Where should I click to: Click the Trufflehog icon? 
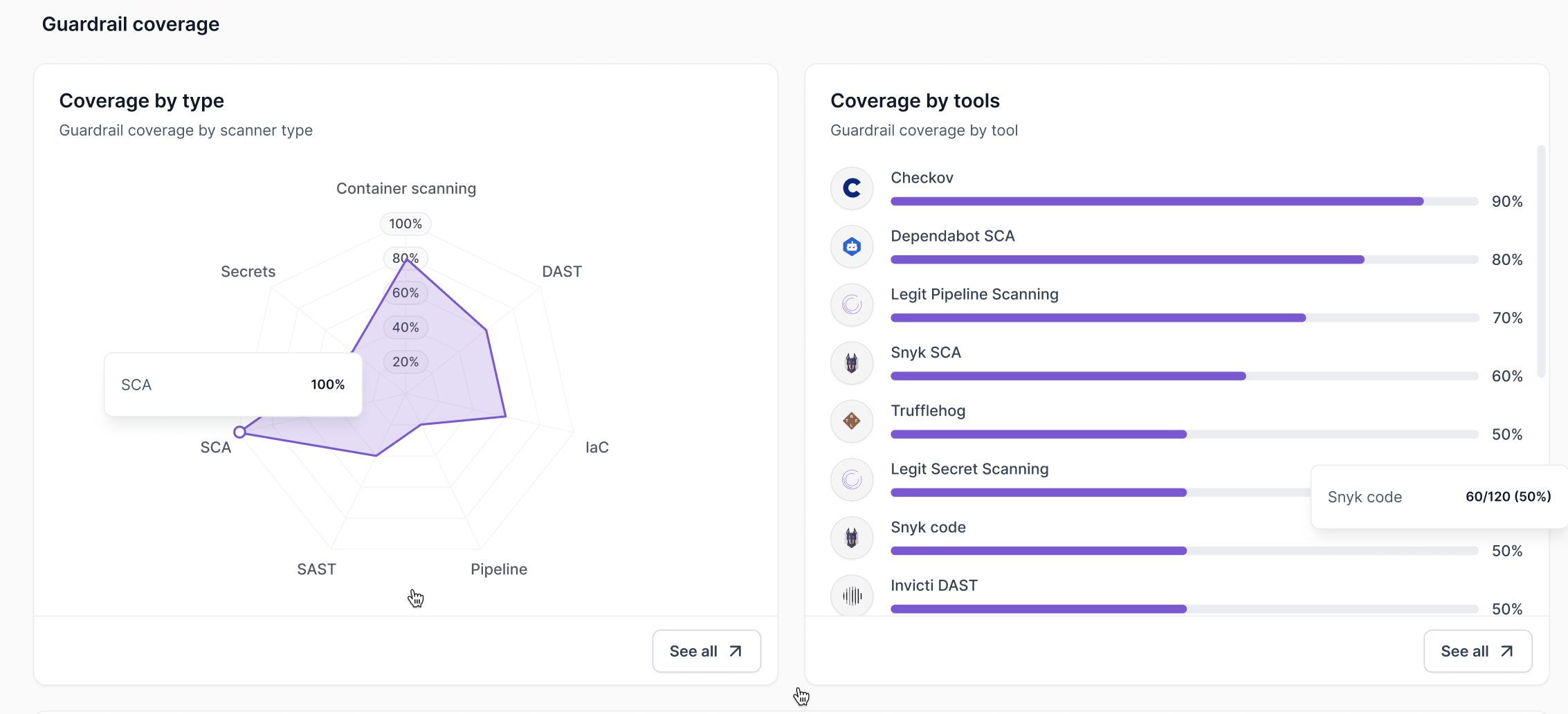pos(852,421)
